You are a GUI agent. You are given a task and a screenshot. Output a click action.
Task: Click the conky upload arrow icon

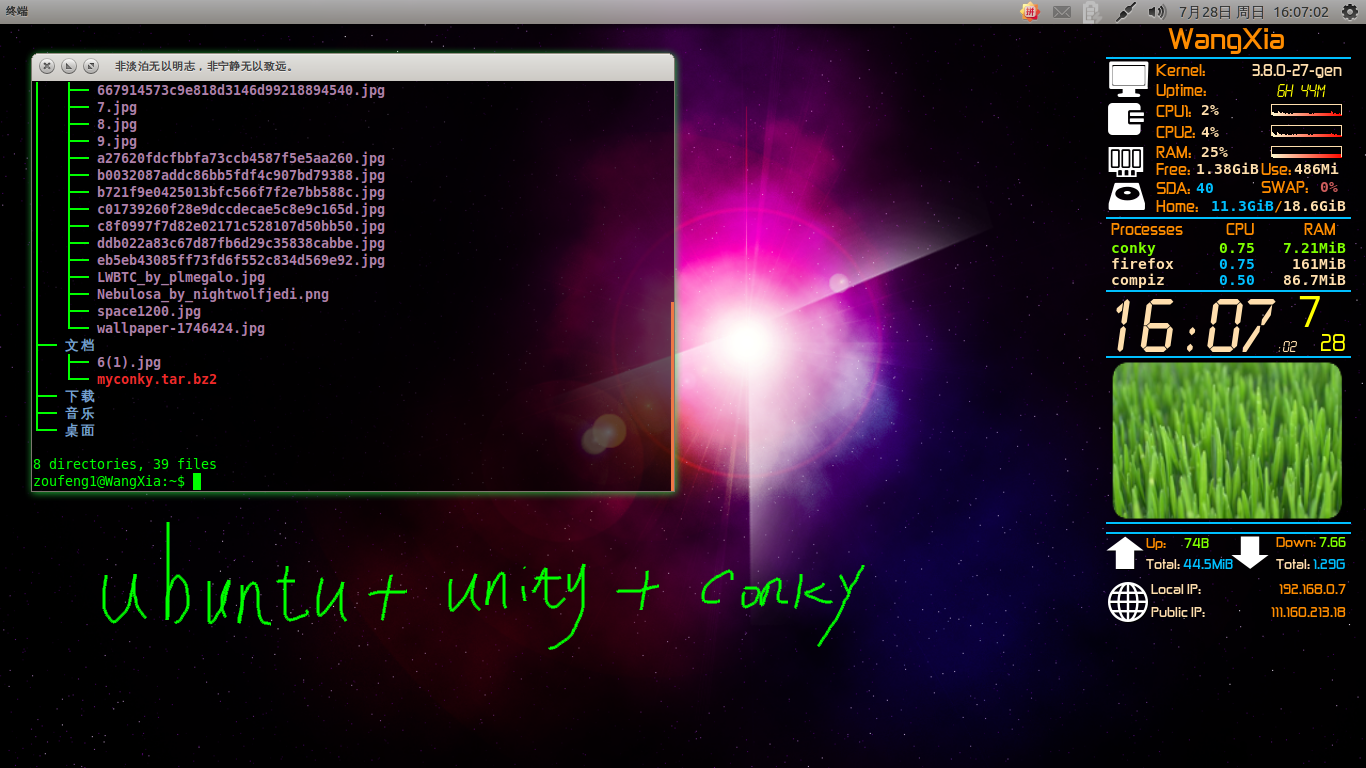[x=1125, y=552]
